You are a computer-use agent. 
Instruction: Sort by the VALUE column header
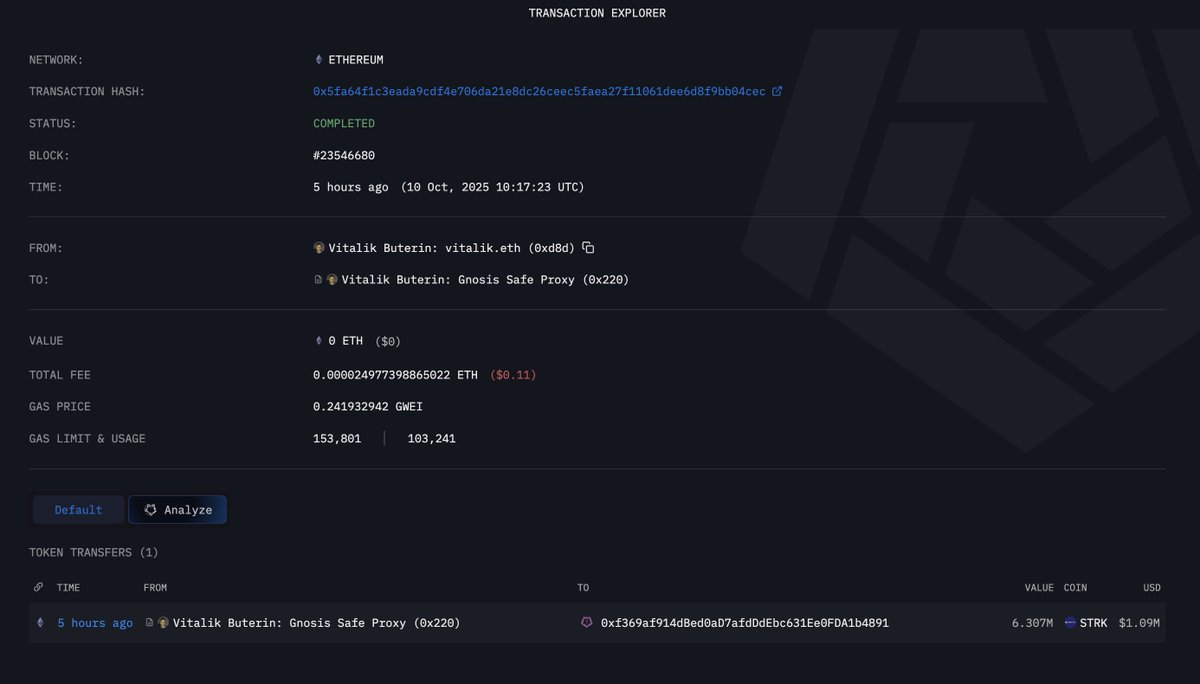1039,588
